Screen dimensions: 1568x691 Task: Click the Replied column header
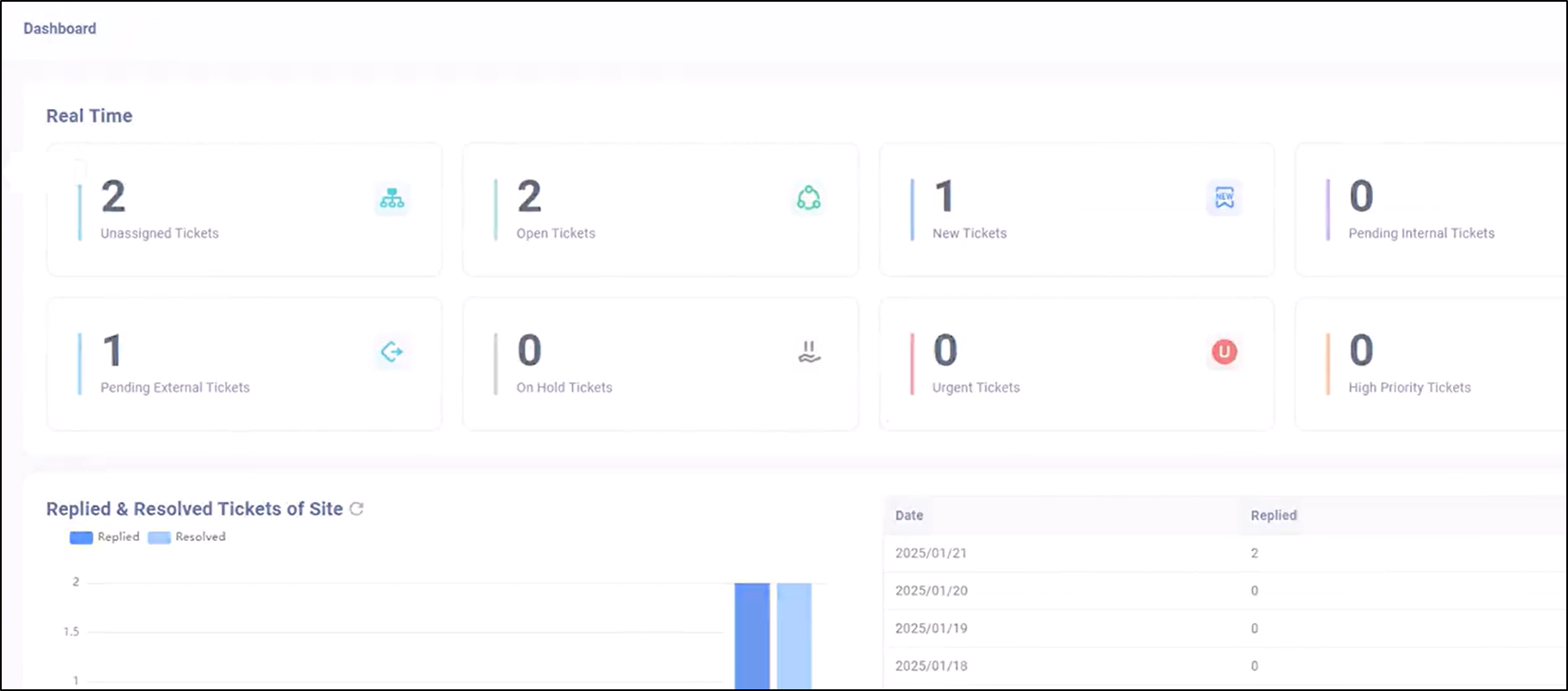pyautogui.click(x=1273, y=515)
